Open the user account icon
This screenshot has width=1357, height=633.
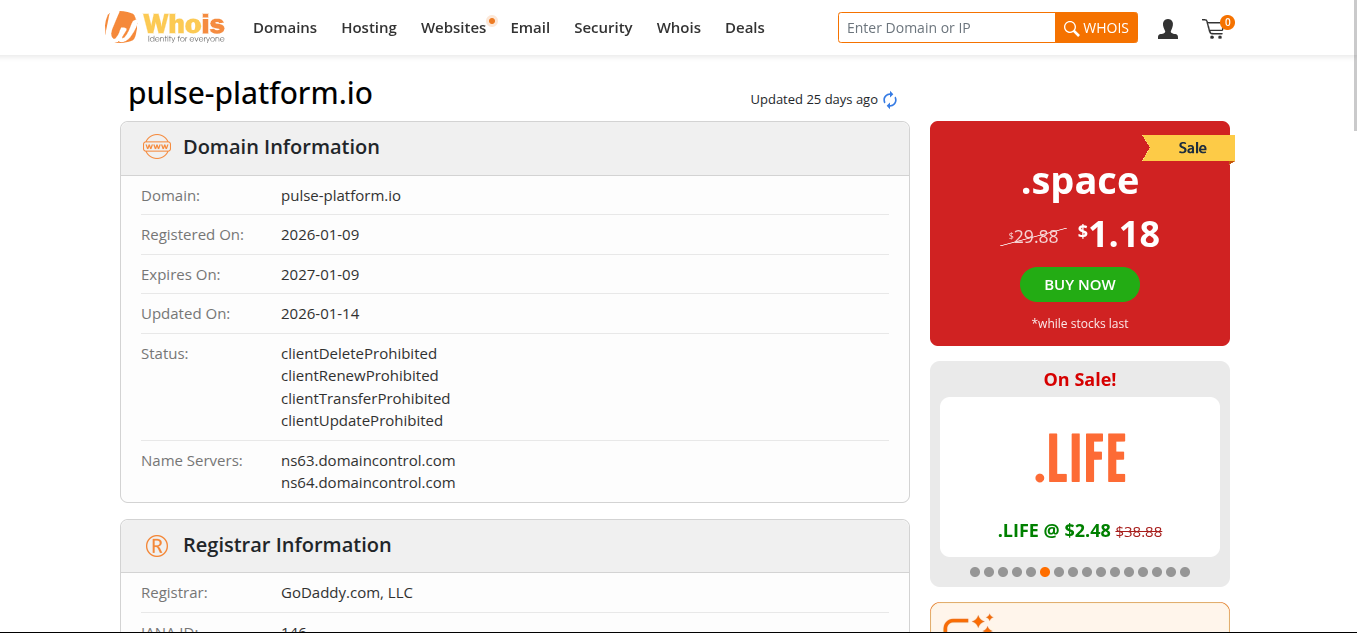point(1167,29)
